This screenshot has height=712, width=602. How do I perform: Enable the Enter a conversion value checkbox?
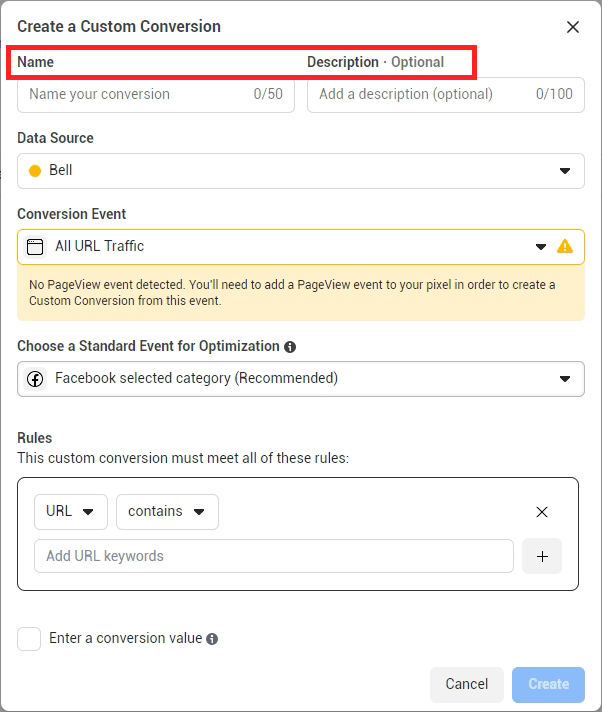[29, 639]
